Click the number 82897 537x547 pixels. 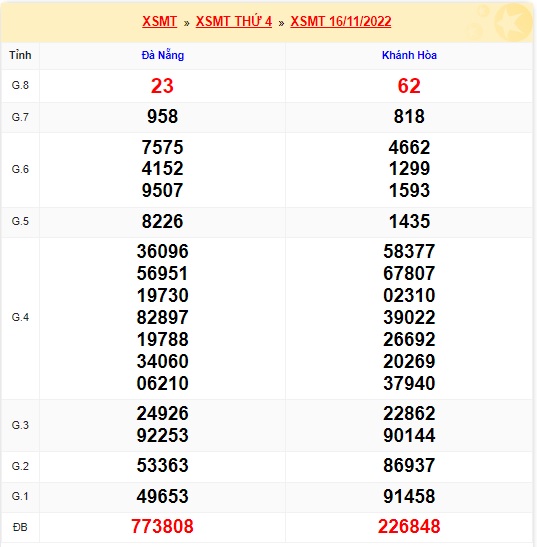tap(162, 317)
